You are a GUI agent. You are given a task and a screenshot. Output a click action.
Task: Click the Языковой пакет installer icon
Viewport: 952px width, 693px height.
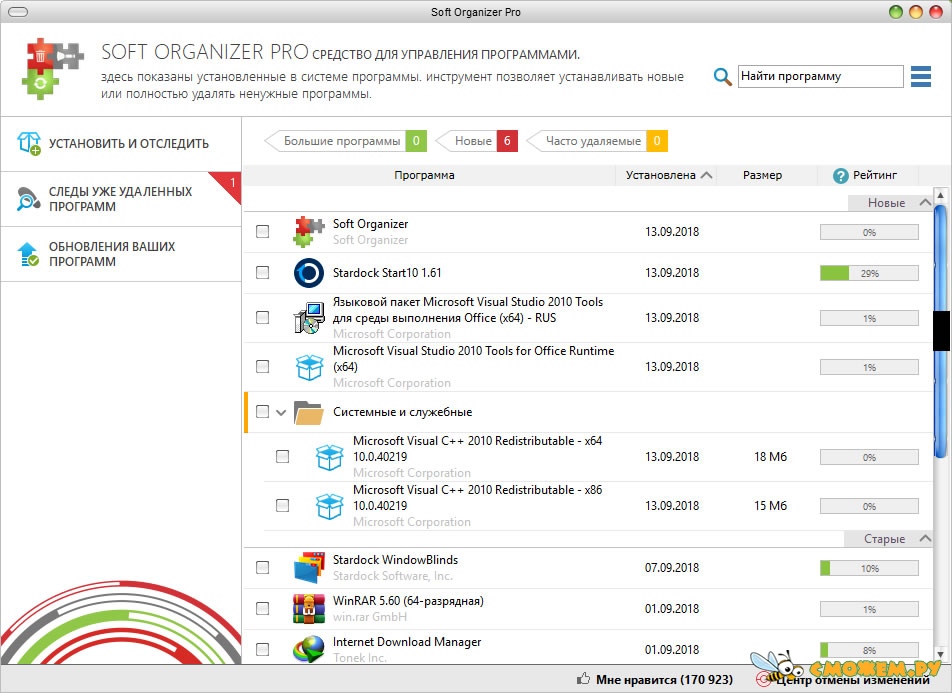(308, 318)
